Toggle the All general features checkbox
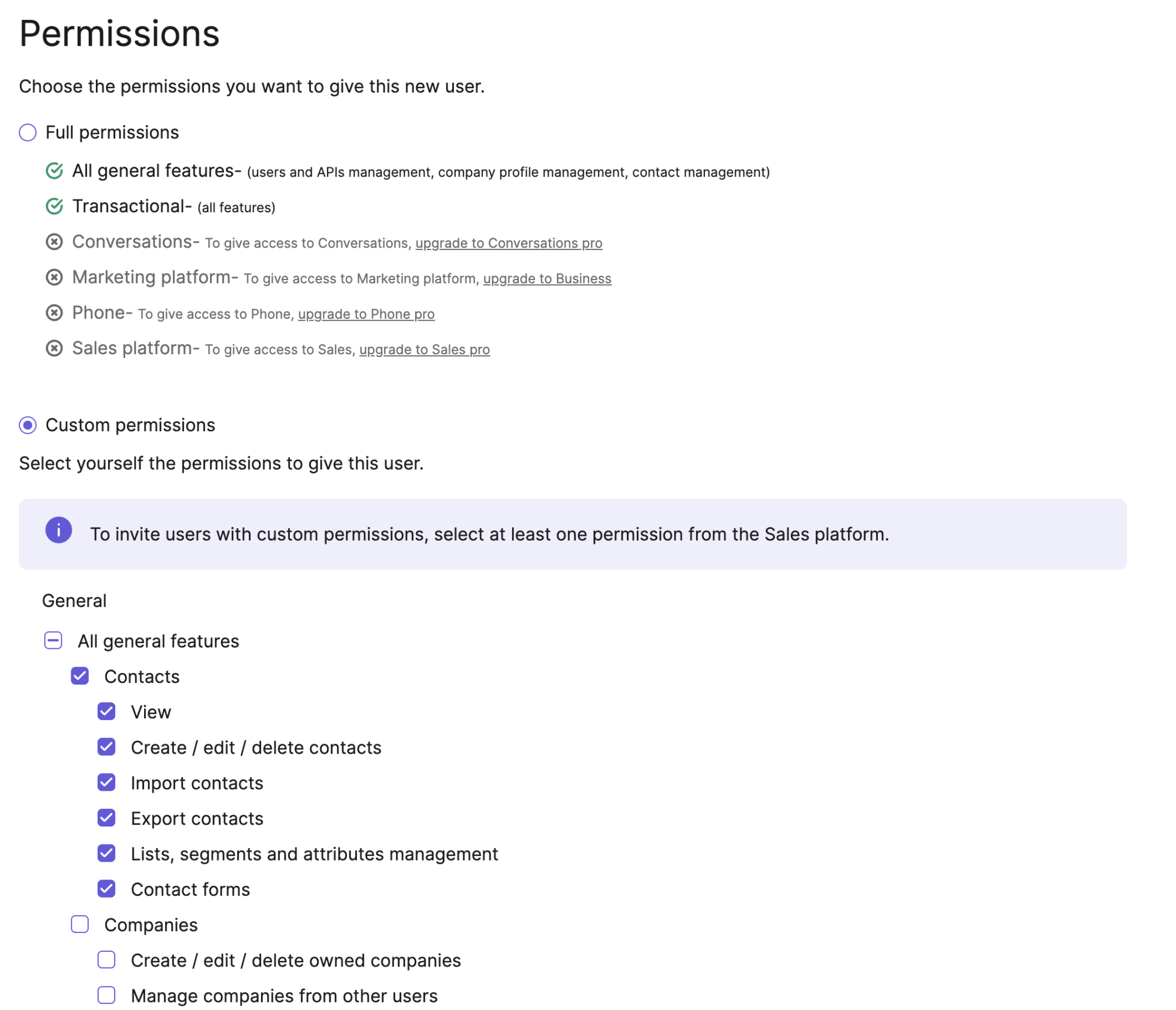 54,641
